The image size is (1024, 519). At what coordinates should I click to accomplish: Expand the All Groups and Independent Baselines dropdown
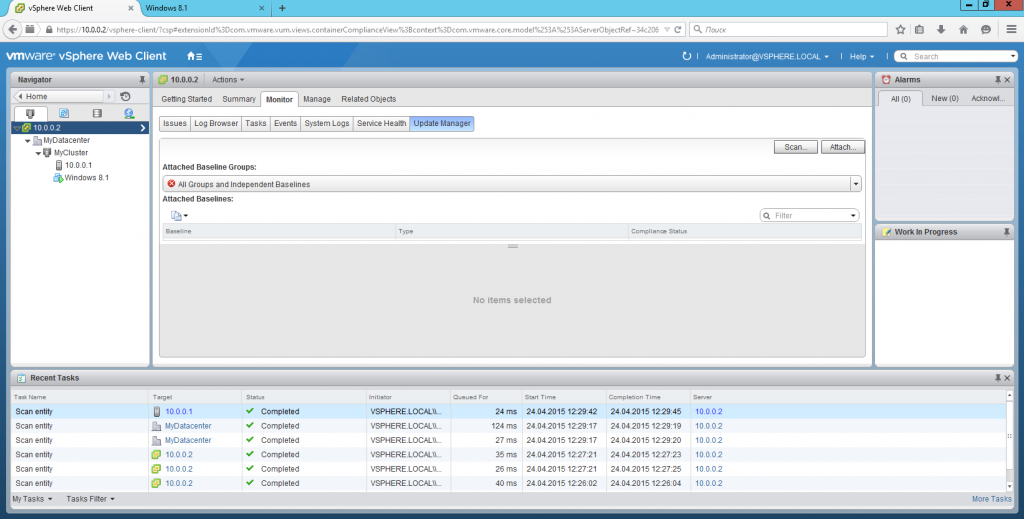tap(856, 184)
